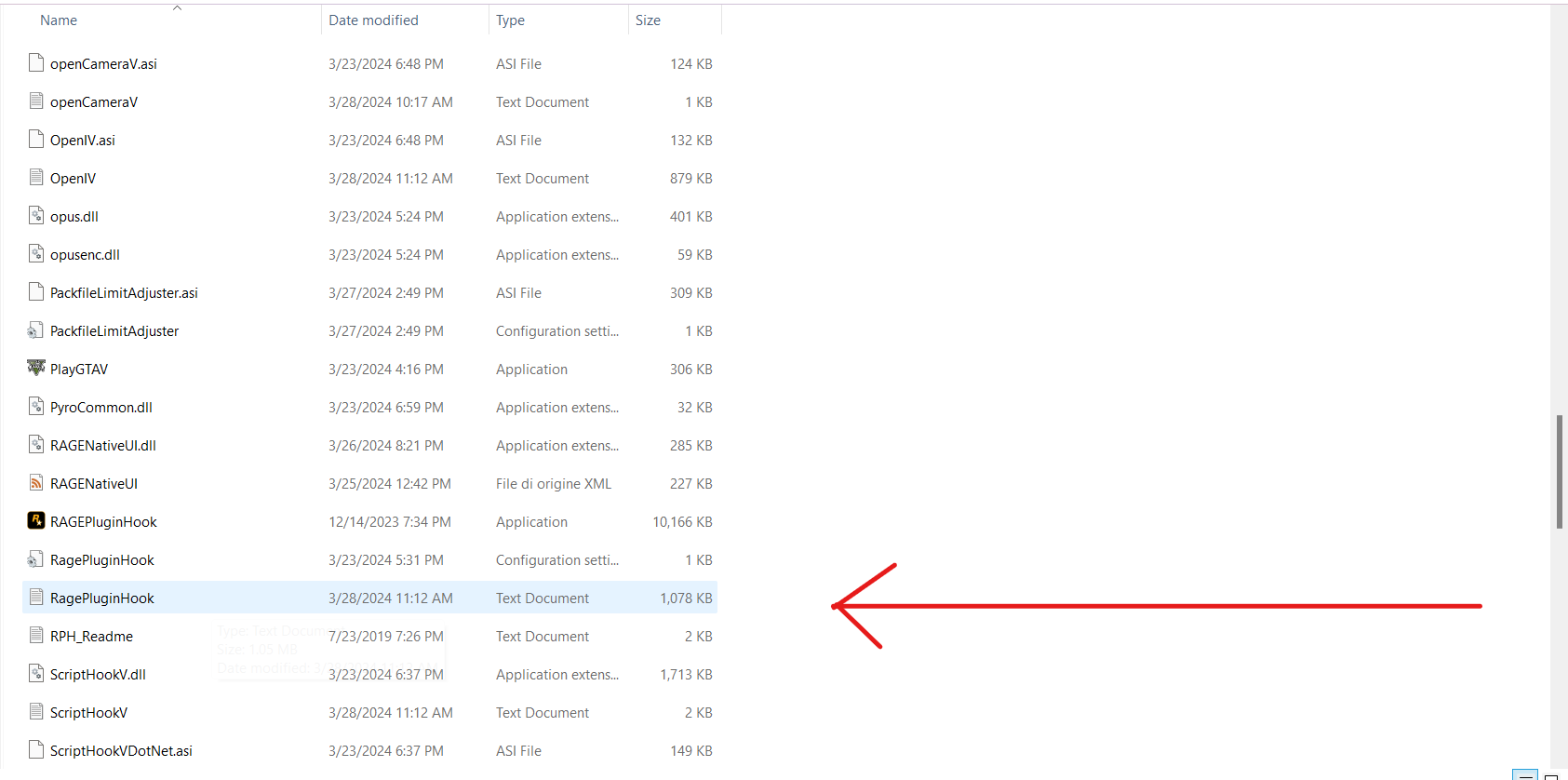The image size is (1568, 780).
Task: Click the OpenIV text document icon
Action: click(x=36, y=178)
